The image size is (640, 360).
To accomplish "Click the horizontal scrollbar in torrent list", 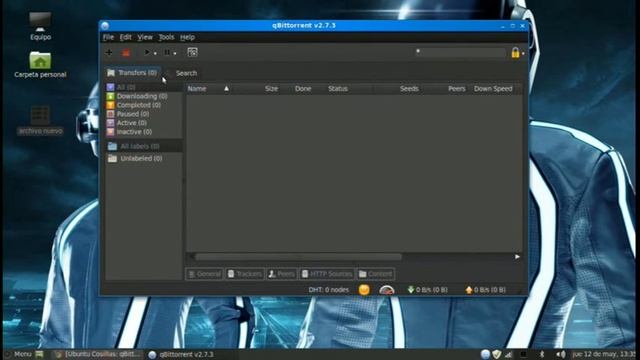I will pyautogui.click(x=298, y=257).
